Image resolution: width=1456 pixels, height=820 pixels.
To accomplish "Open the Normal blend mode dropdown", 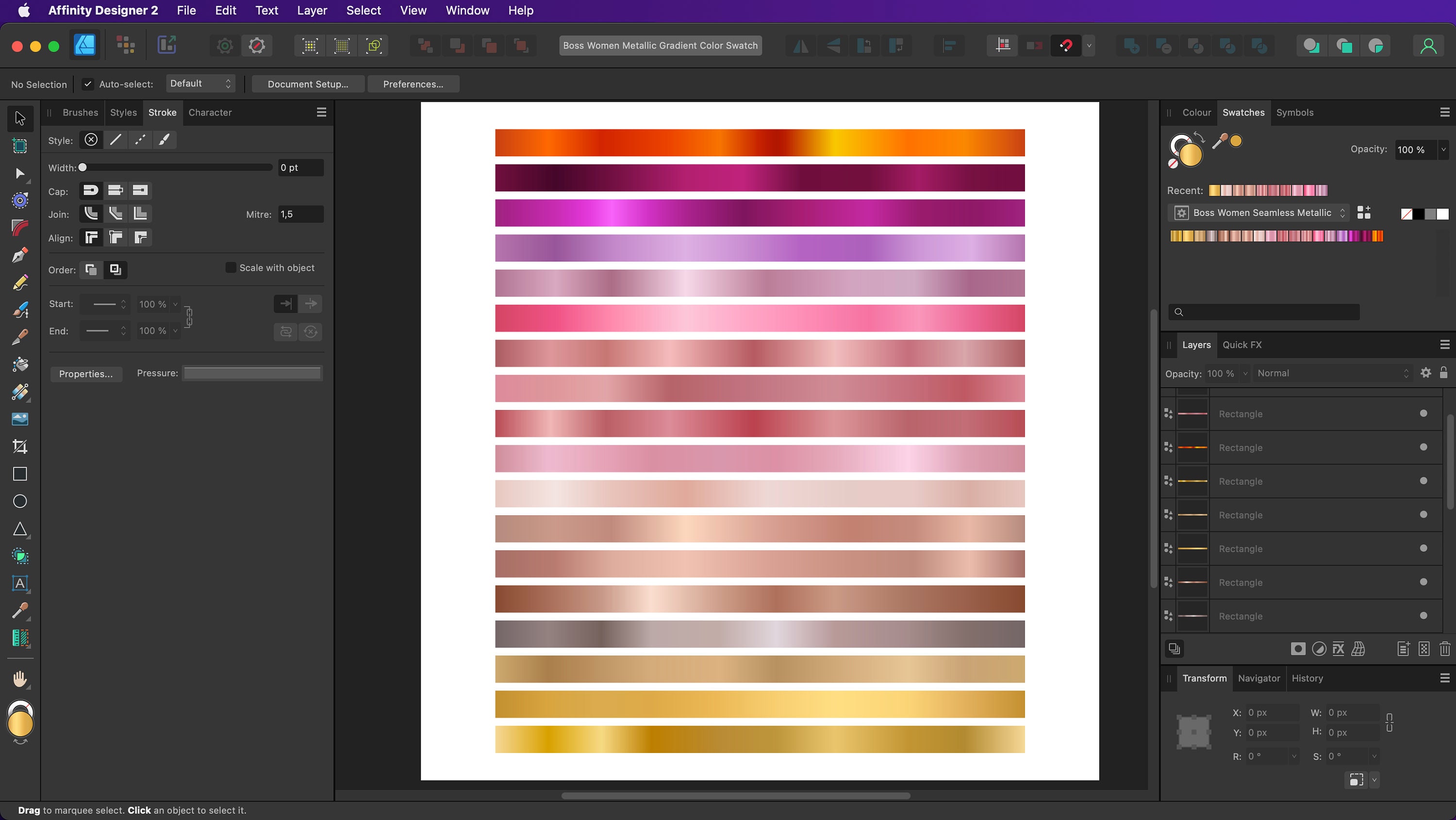I will pos(1334,373).
